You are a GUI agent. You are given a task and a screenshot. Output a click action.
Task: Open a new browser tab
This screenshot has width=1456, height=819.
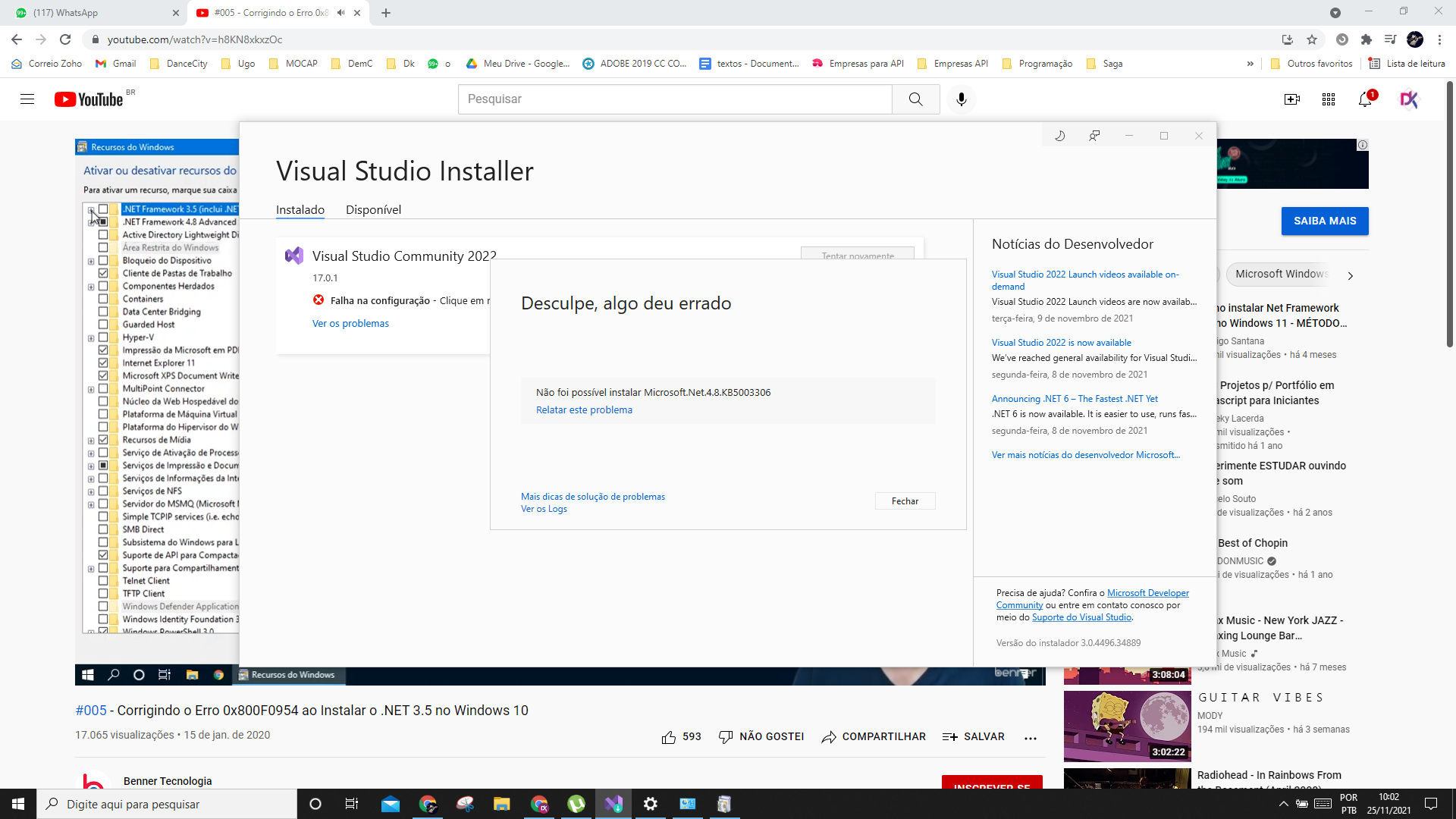386,13
